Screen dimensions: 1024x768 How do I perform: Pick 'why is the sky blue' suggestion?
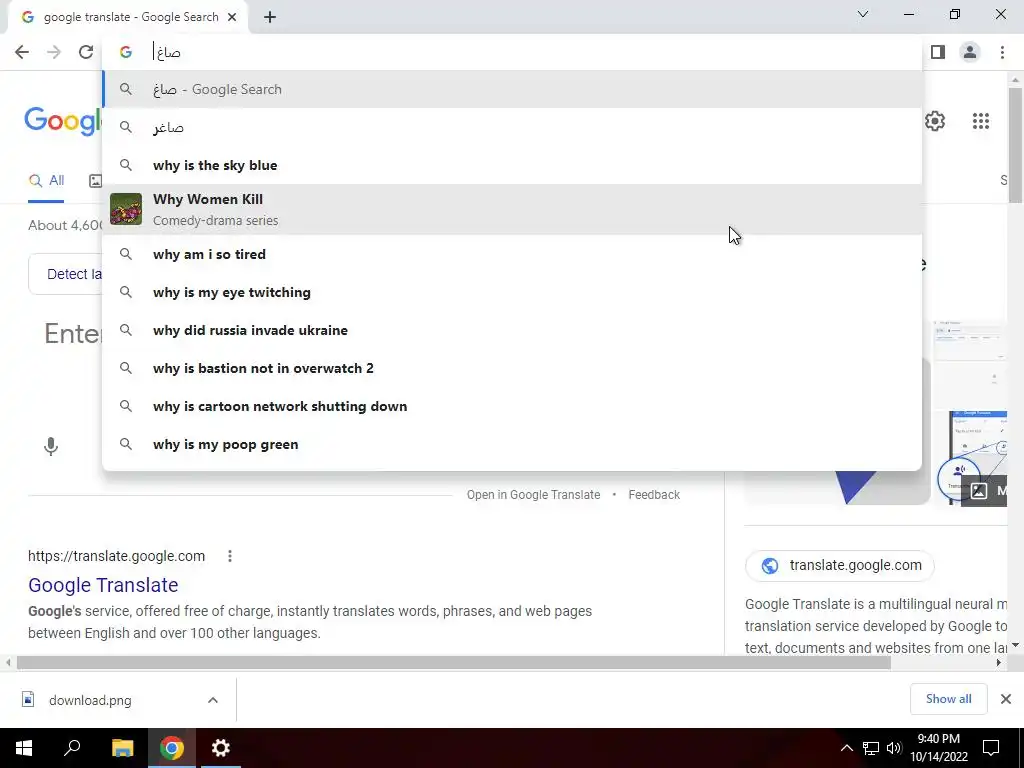[x=512, y=165]
